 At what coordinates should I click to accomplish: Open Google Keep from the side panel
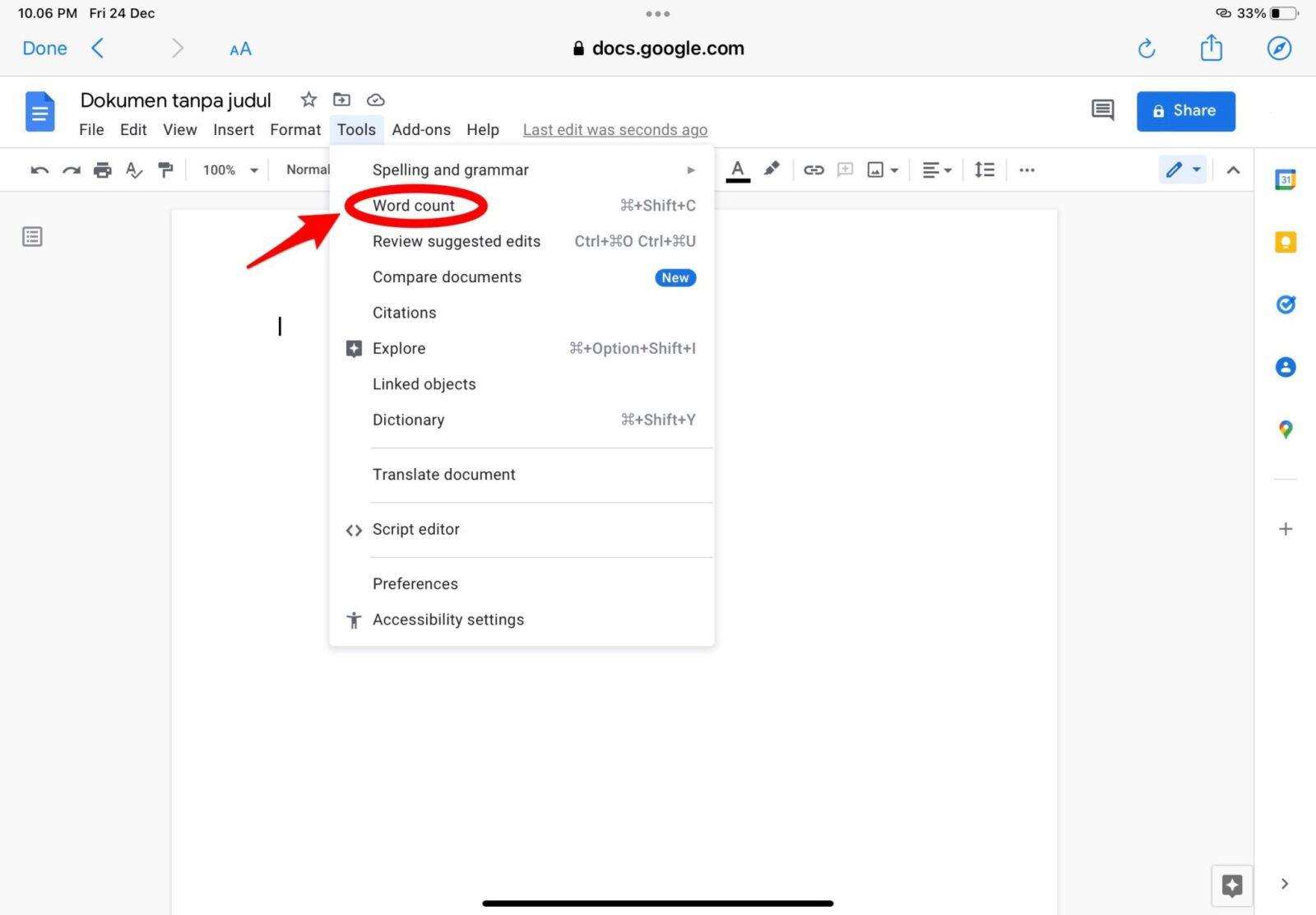[1286, 241]
